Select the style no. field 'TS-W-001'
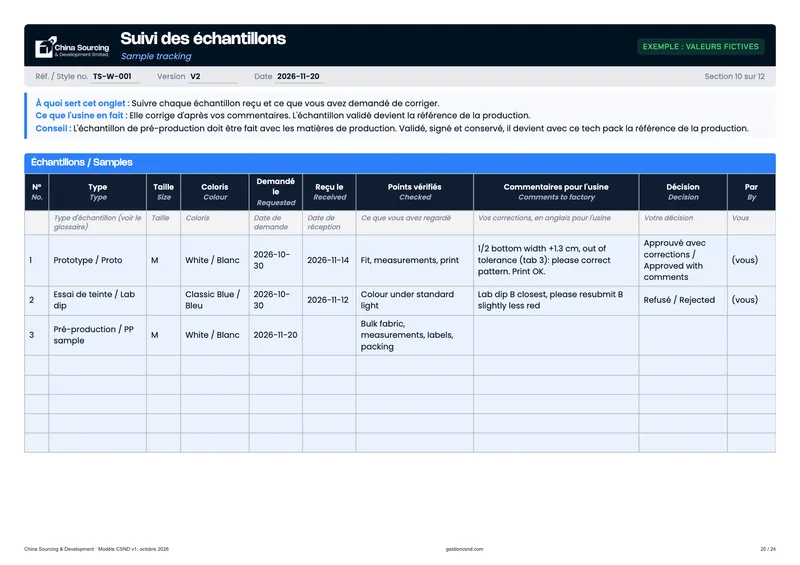Image resolution: width=800 pixels, height=565 pixels. (115, 77)
